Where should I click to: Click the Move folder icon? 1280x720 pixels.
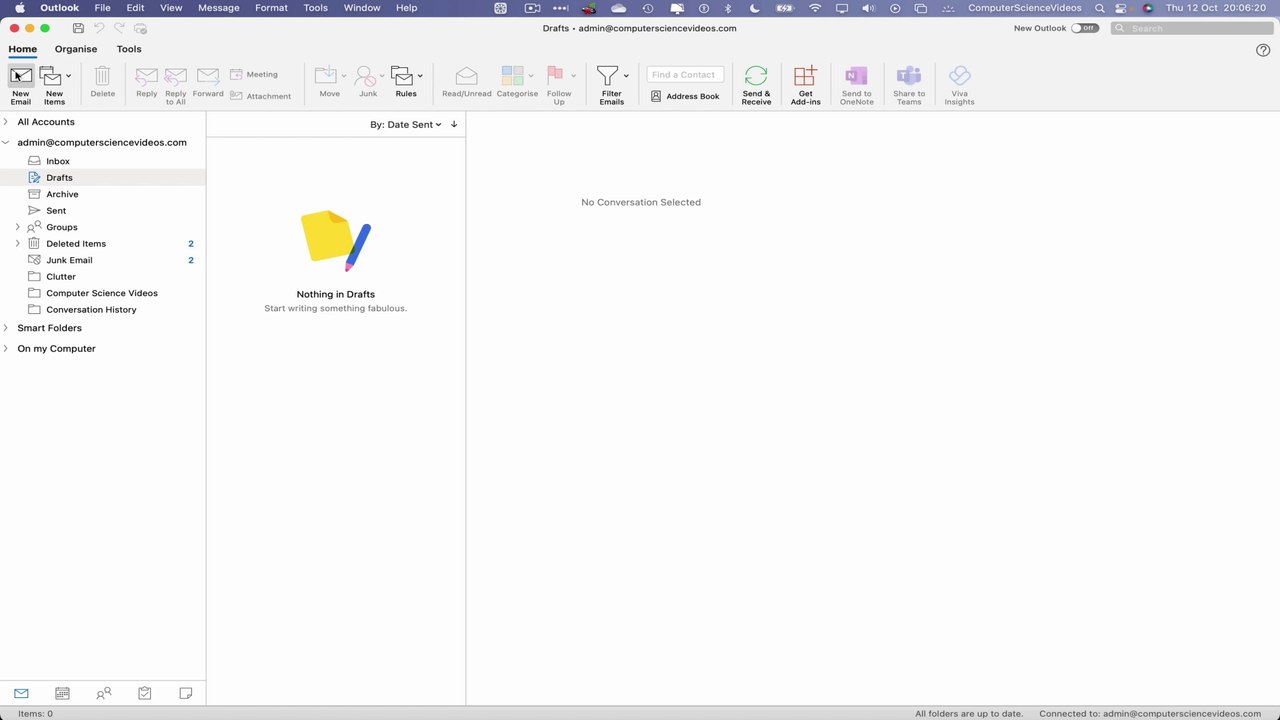coord(326,76)
